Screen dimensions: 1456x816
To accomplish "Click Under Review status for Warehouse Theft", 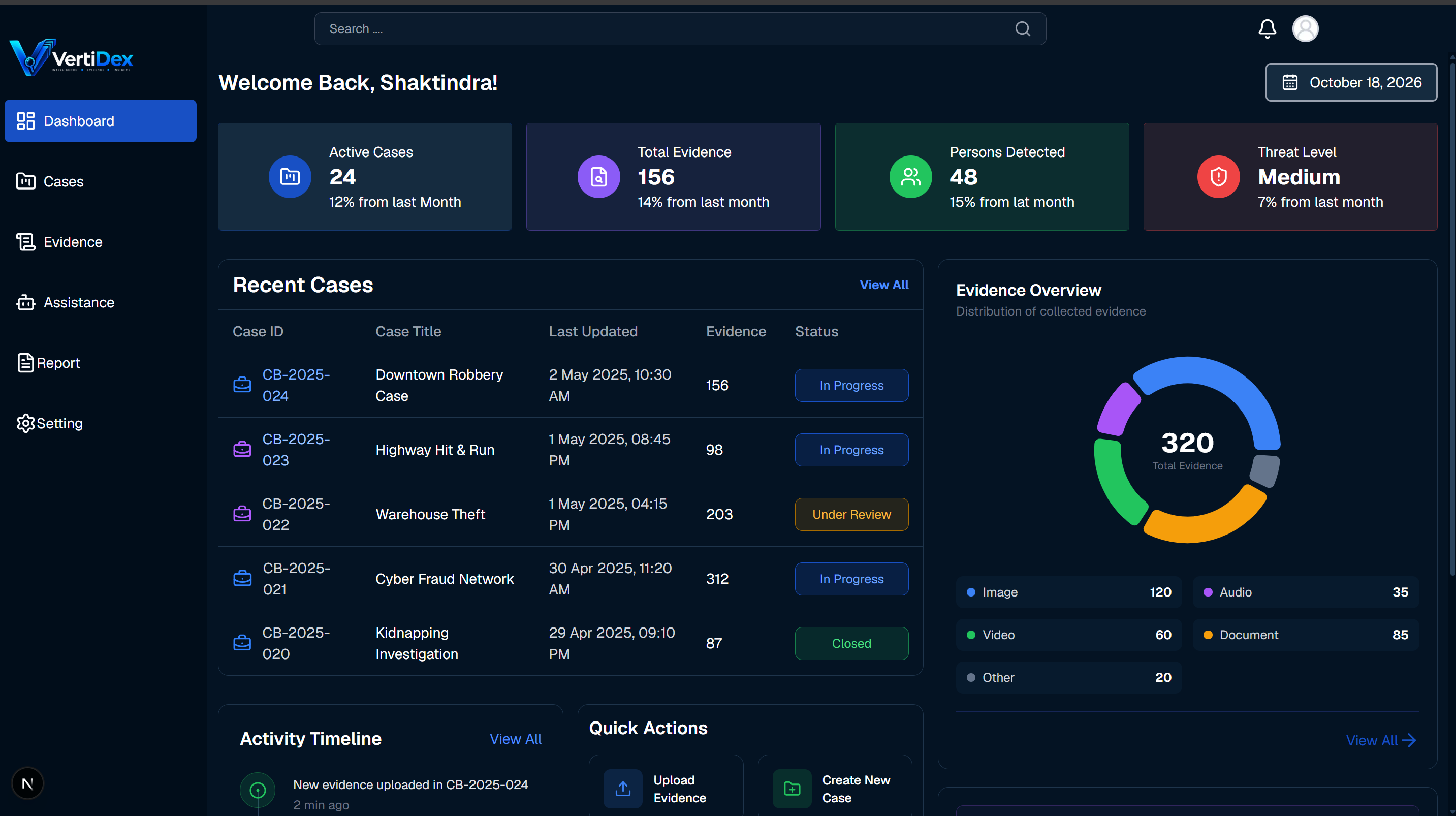I will pyautogui.click(x=851, y=514).
